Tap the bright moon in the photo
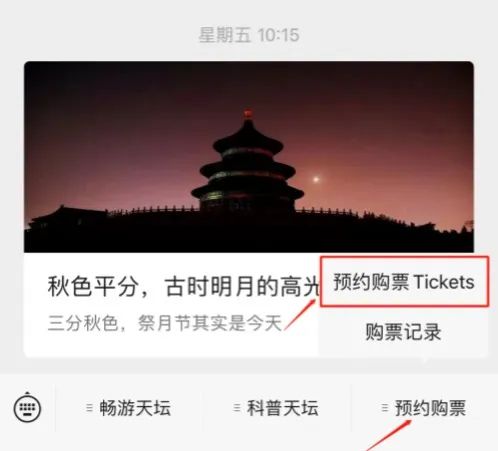498x451 pixels. 316,180
